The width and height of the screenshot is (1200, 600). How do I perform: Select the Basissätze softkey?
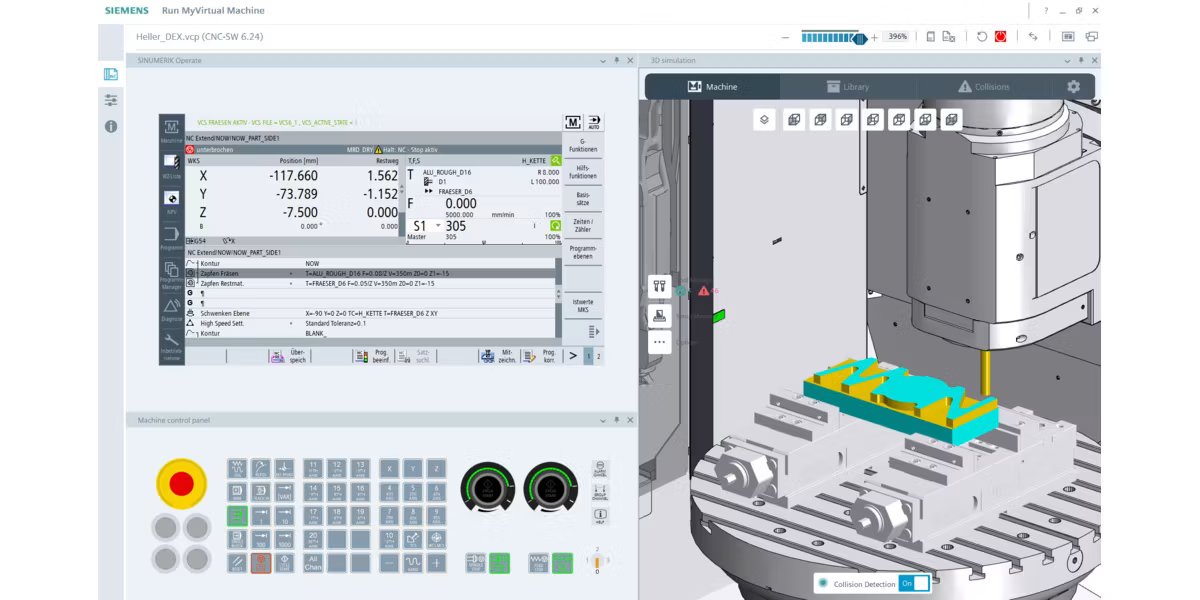coord(583,198)
